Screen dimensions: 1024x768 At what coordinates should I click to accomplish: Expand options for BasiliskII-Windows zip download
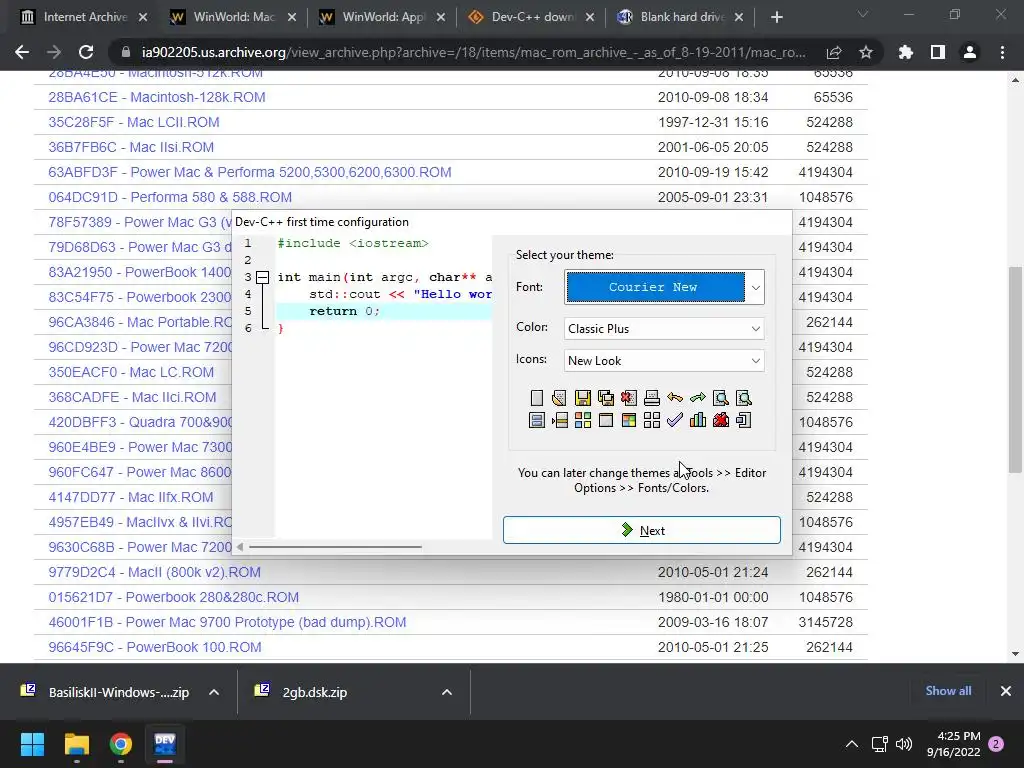(214, 692)
